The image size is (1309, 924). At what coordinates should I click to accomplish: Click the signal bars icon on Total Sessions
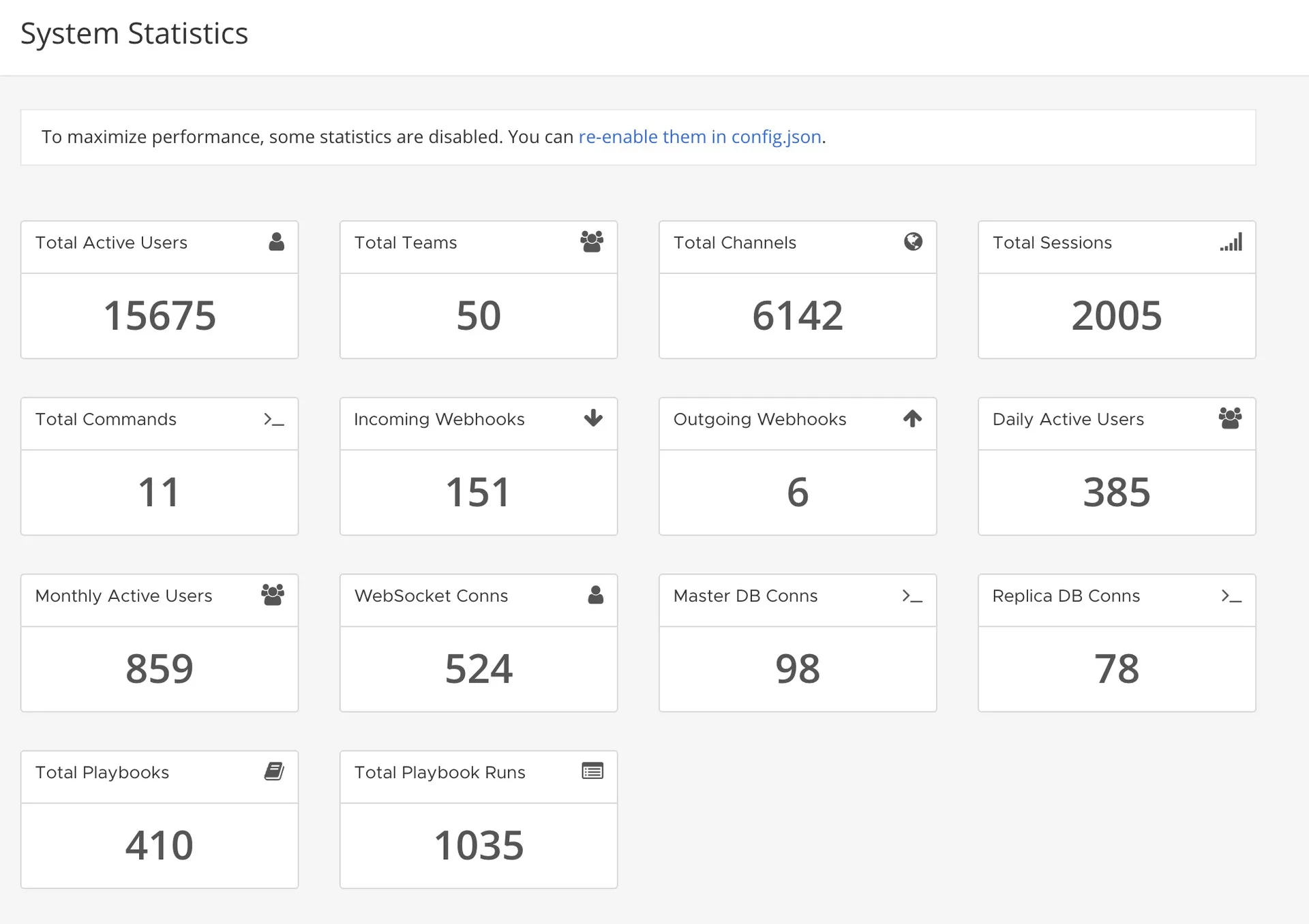1231,242
